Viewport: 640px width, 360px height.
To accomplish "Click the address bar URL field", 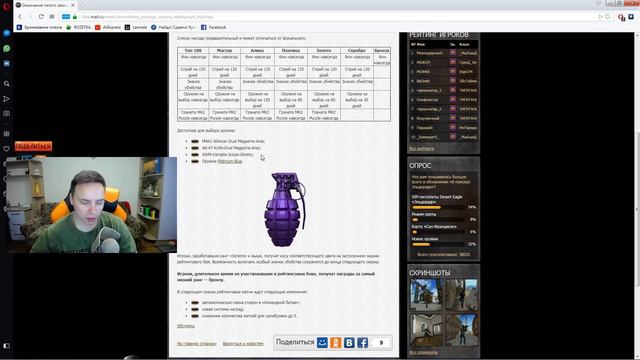I will pos(335,17).
